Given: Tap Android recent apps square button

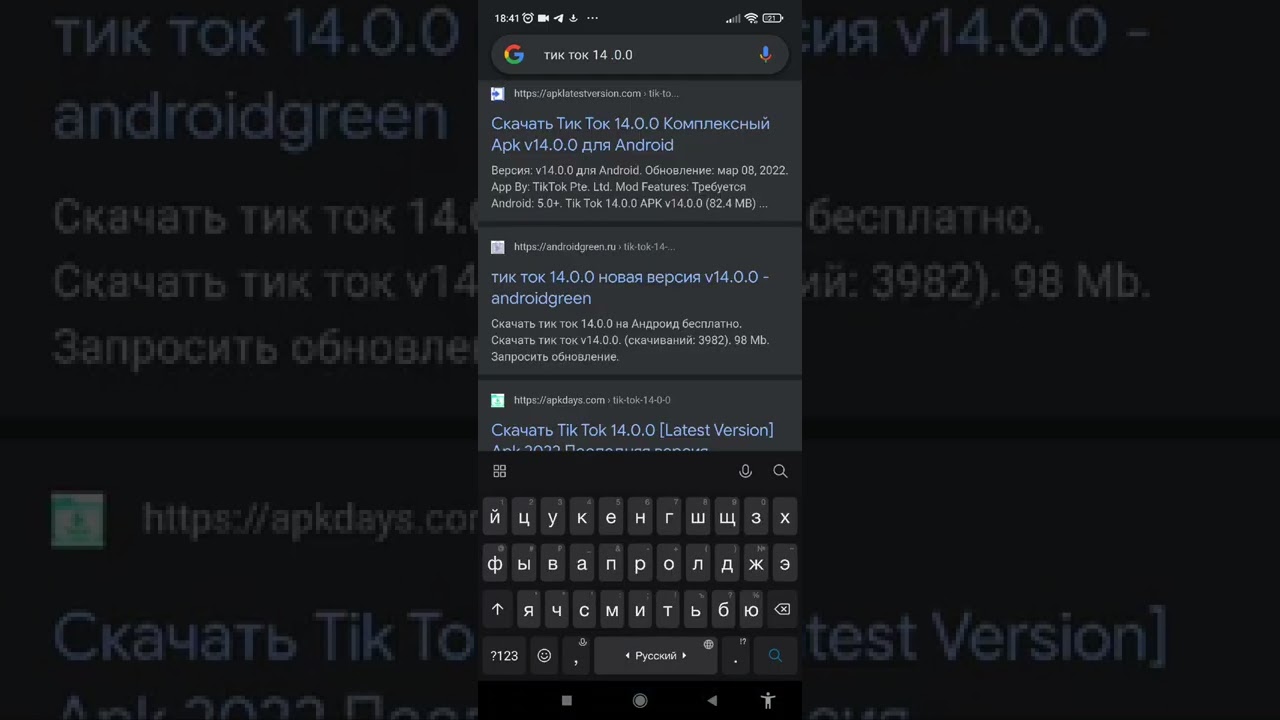Looking at the screenshot, I should coord(567,701).
